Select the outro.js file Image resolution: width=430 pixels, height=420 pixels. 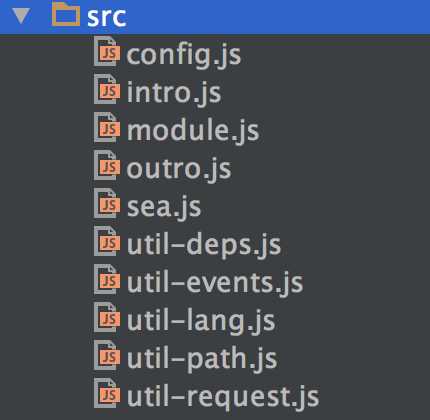click(179, 168)
